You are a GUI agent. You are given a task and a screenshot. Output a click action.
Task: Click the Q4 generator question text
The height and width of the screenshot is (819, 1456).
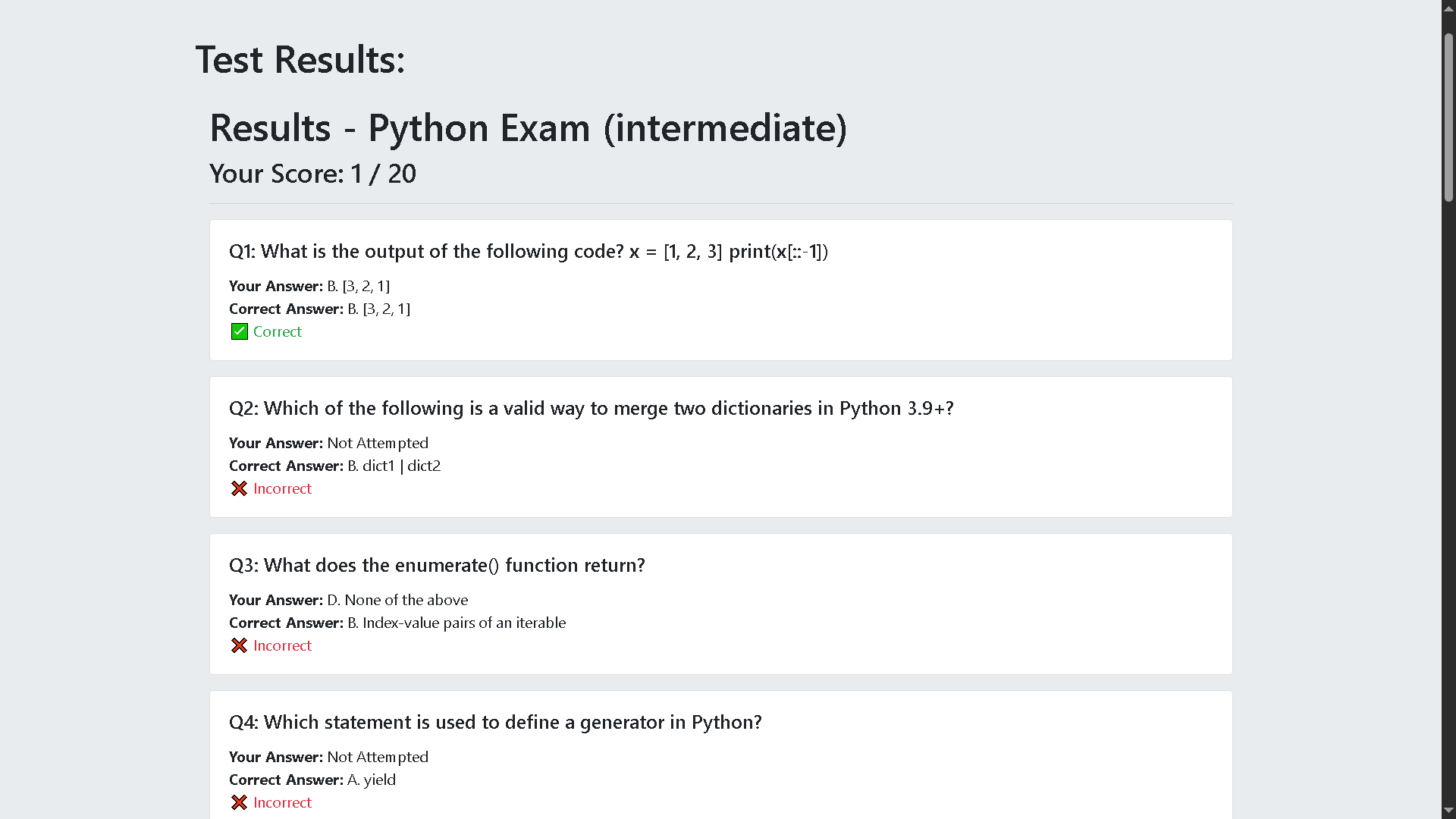495,722
